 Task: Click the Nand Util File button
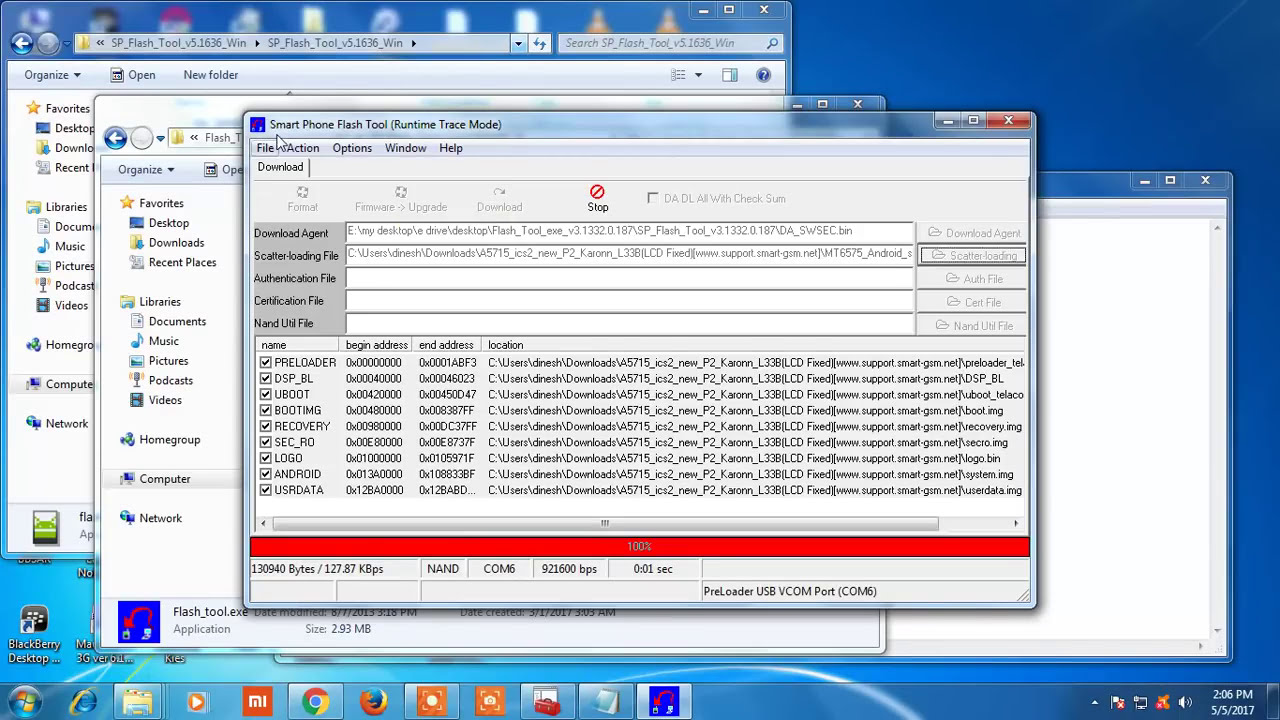point(971,325)
